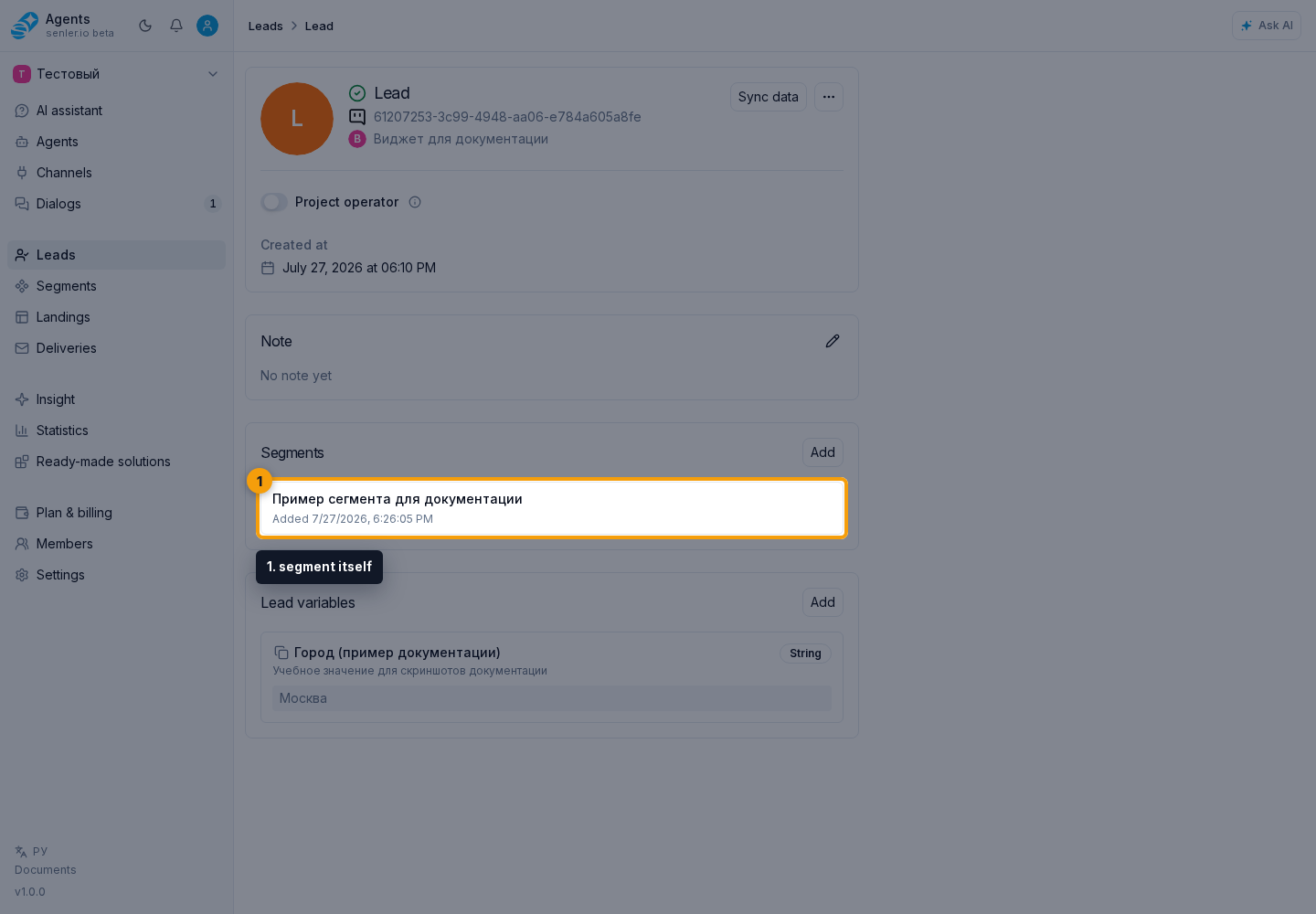The width and height of the screenshot is (1316, 914).
Task: Switch language with РУ
Action: point(31,851)
